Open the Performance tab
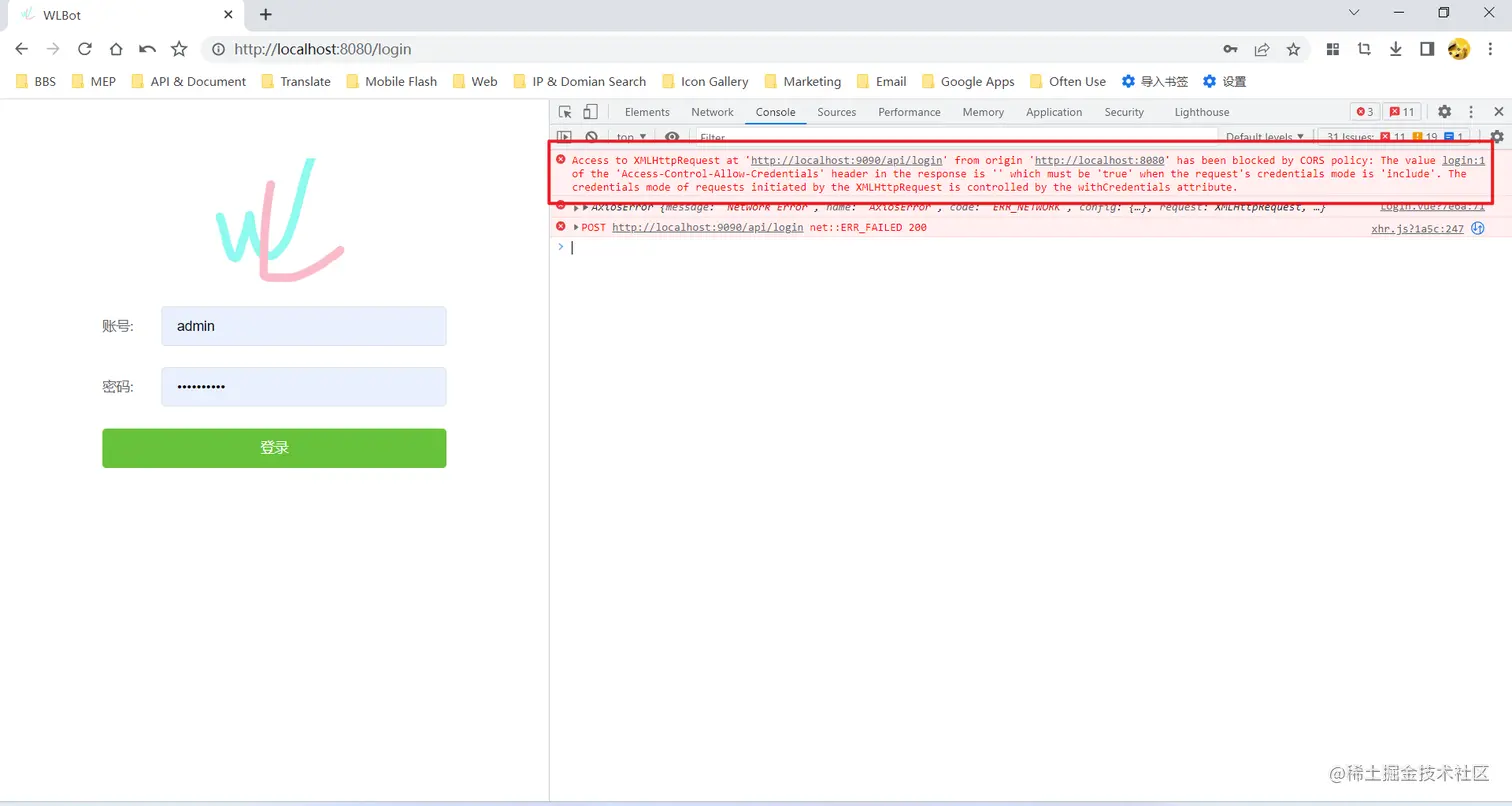 (909, 112)
